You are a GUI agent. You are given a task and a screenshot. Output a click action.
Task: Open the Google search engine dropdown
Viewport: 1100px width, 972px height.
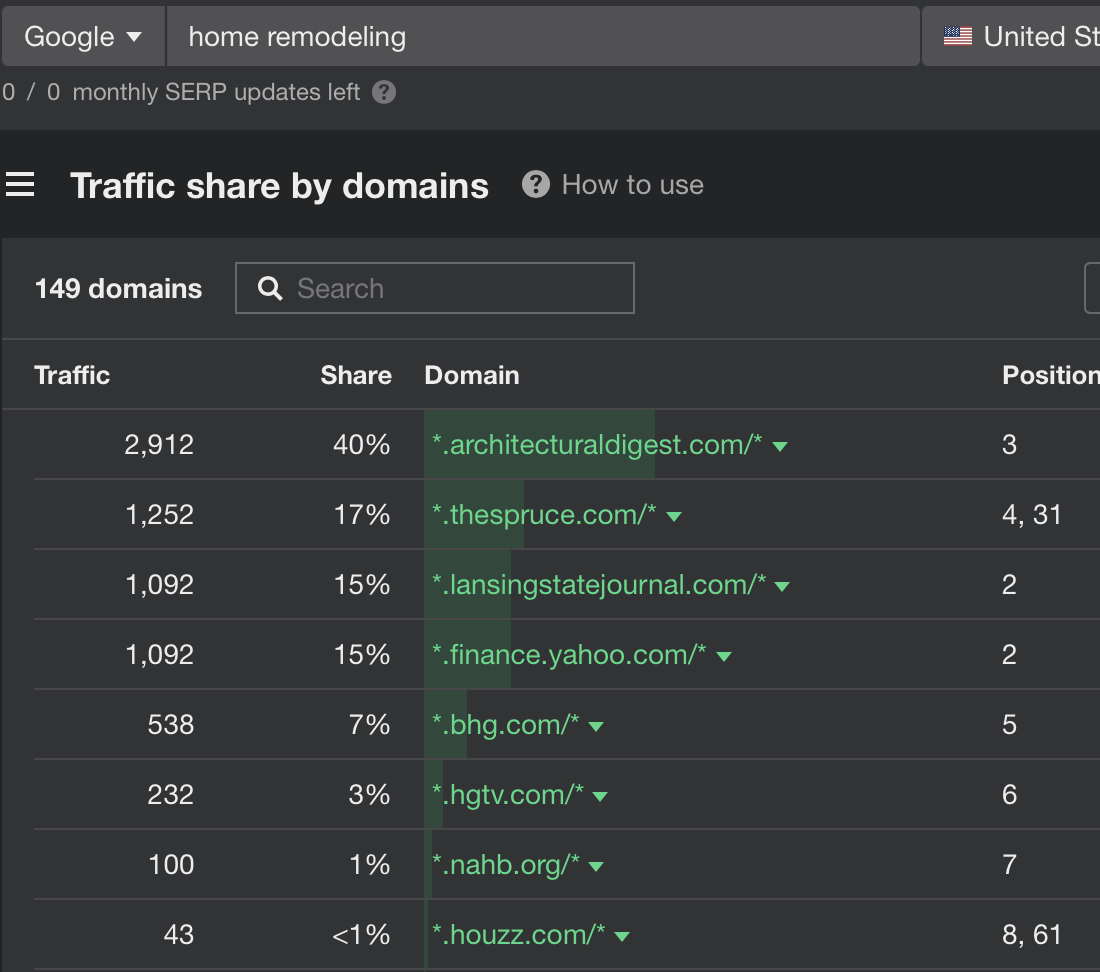coord(83,37)
